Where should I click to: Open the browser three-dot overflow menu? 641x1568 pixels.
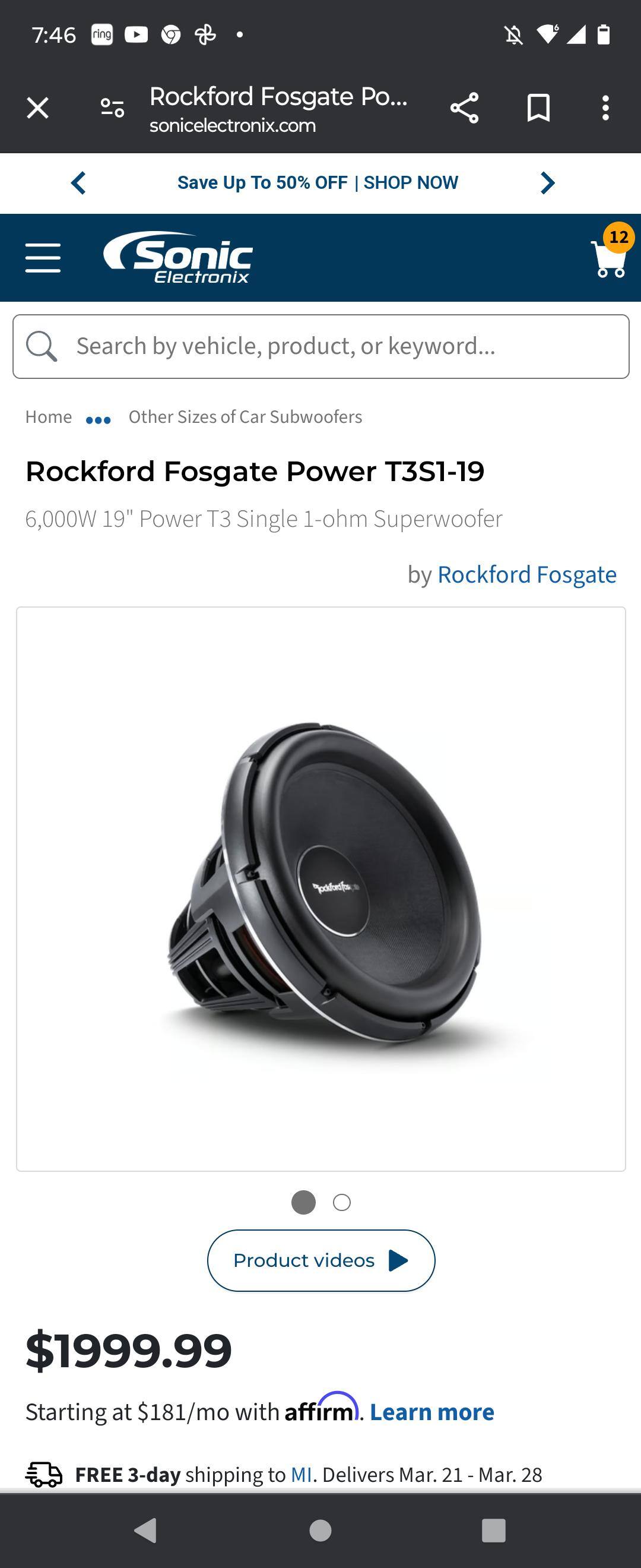coord(605,108)
